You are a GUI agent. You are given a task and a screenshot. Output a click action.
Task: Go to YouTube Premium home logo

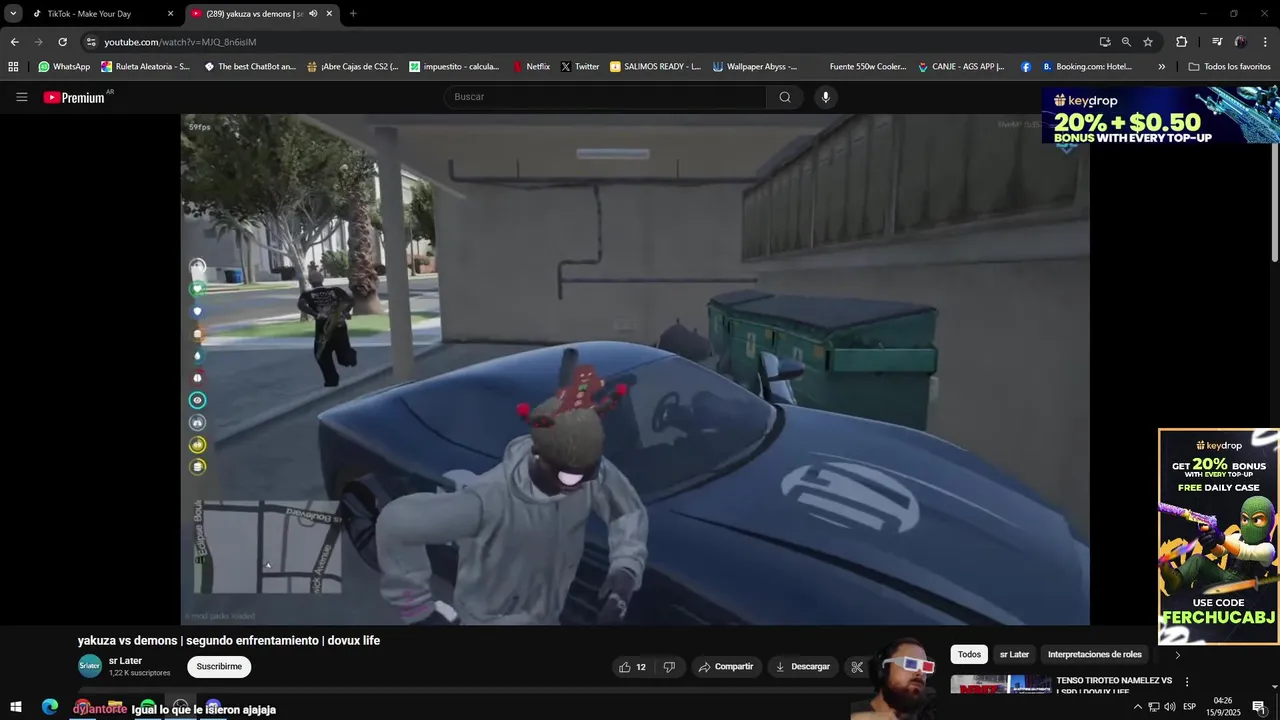[74, 97]
